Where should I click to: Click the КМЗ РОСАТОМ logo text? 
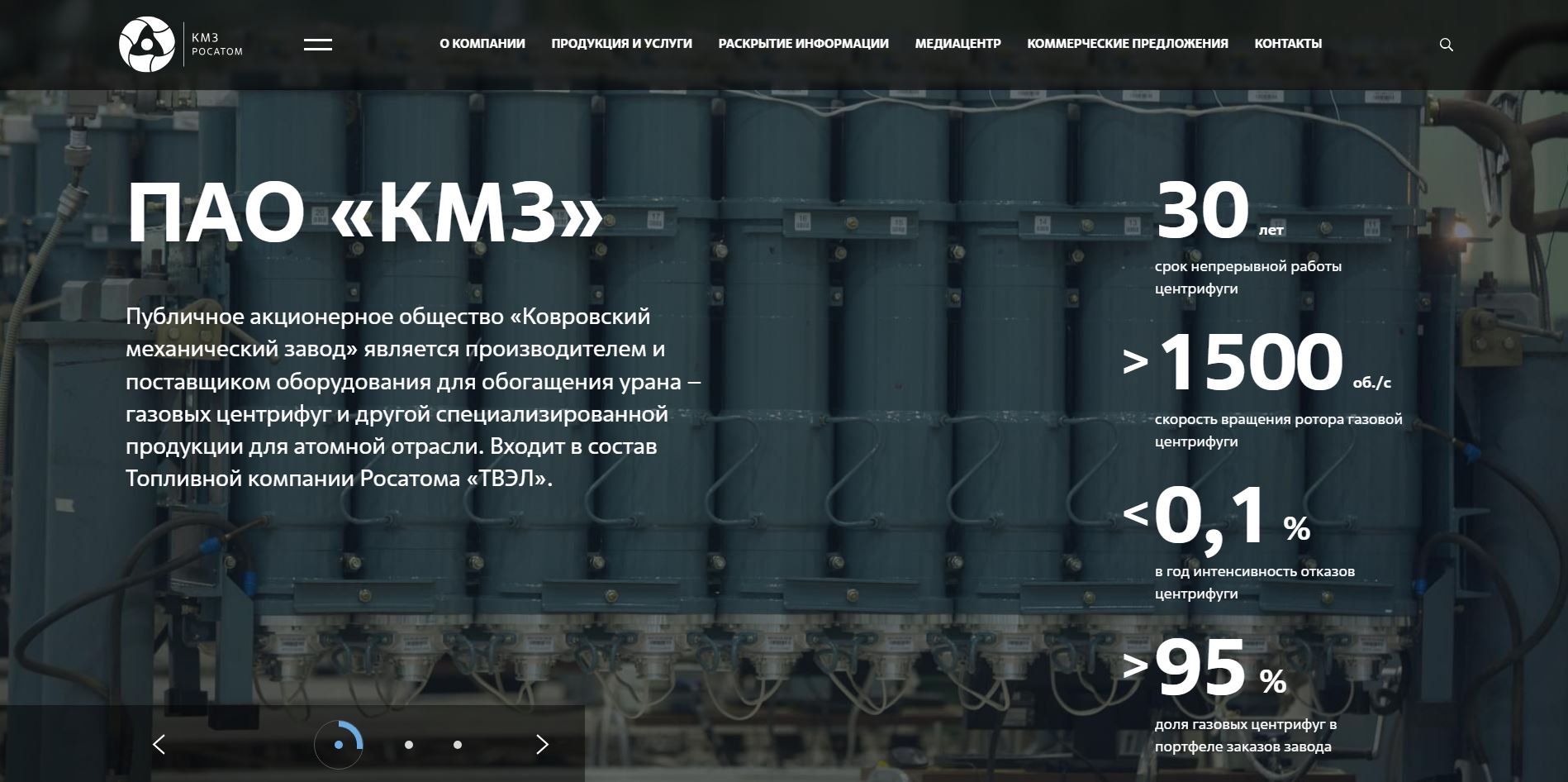pos(216,45)
